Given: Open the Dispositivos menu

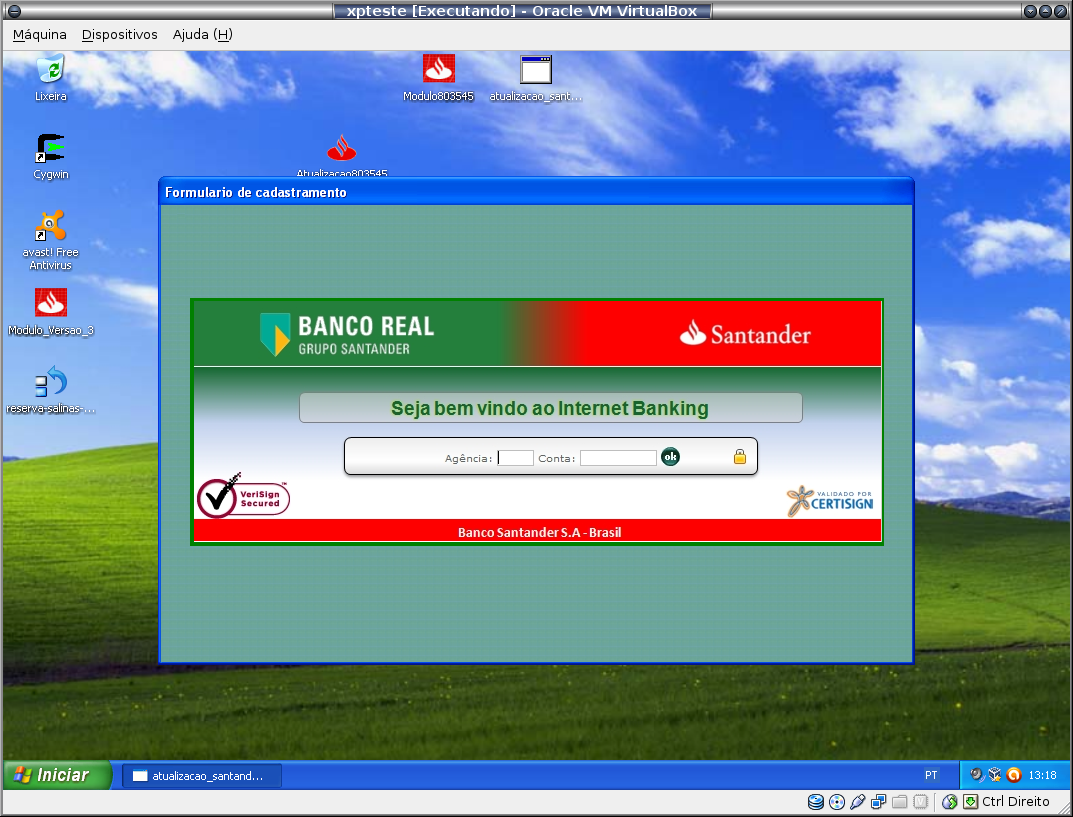Looking at the screenshot, I should (120, 35).
